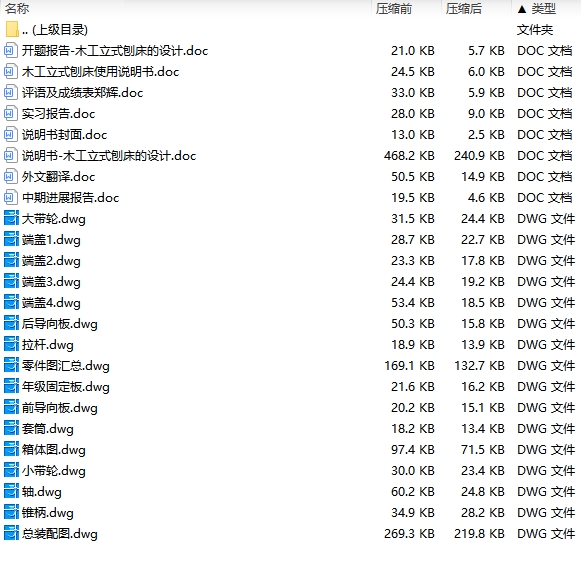Select file name 外文翻译.doc
Screen dimensions: 581x567
[x=58, y=176]
